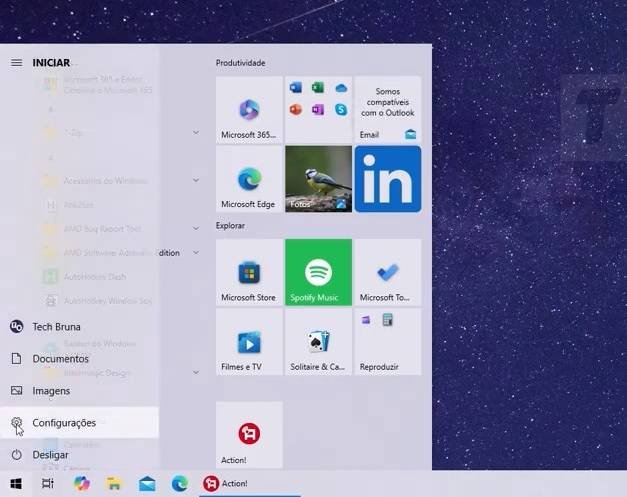Open the Email tile
The image size is (627, 497).
coord(388,110)
